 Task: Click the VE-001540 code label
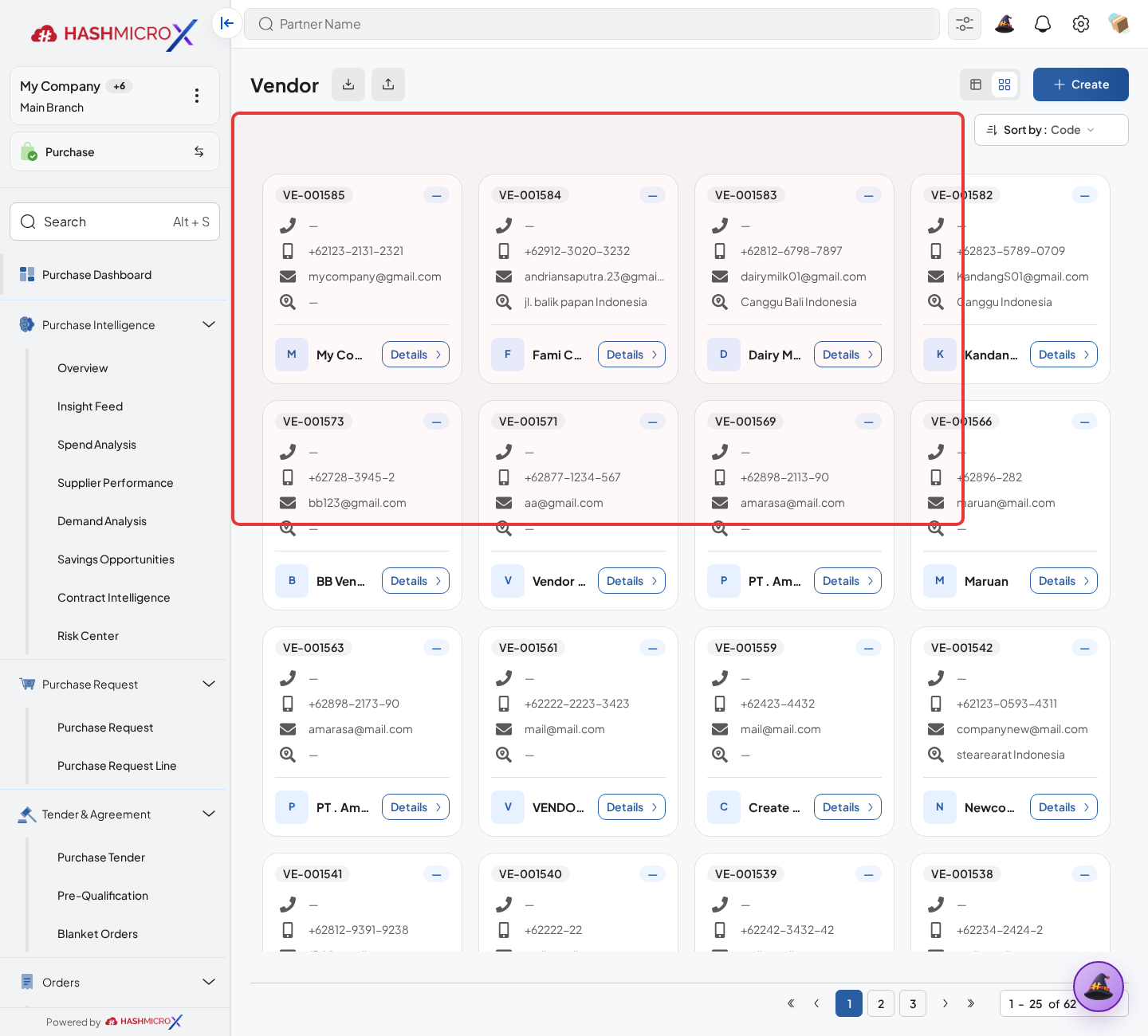tap(530, 874)
